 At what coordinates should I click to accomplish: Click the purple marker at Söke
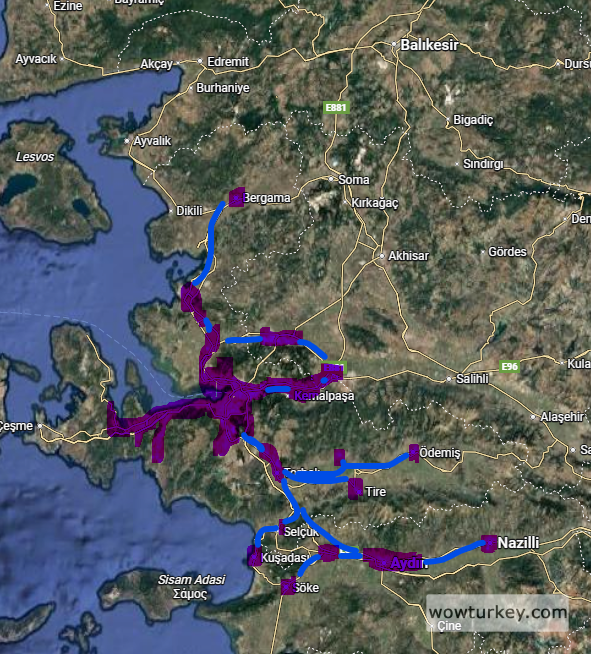(288, 586)
